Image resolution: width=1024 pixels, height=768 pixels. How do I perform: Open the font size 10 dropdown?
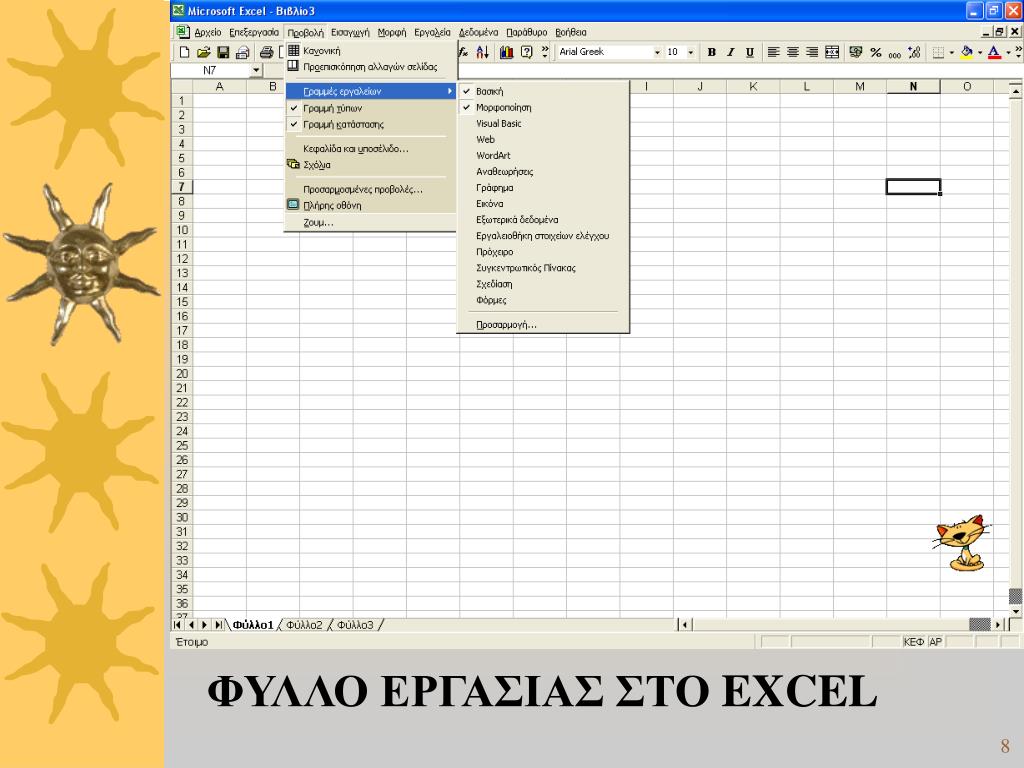pos(690,52)
